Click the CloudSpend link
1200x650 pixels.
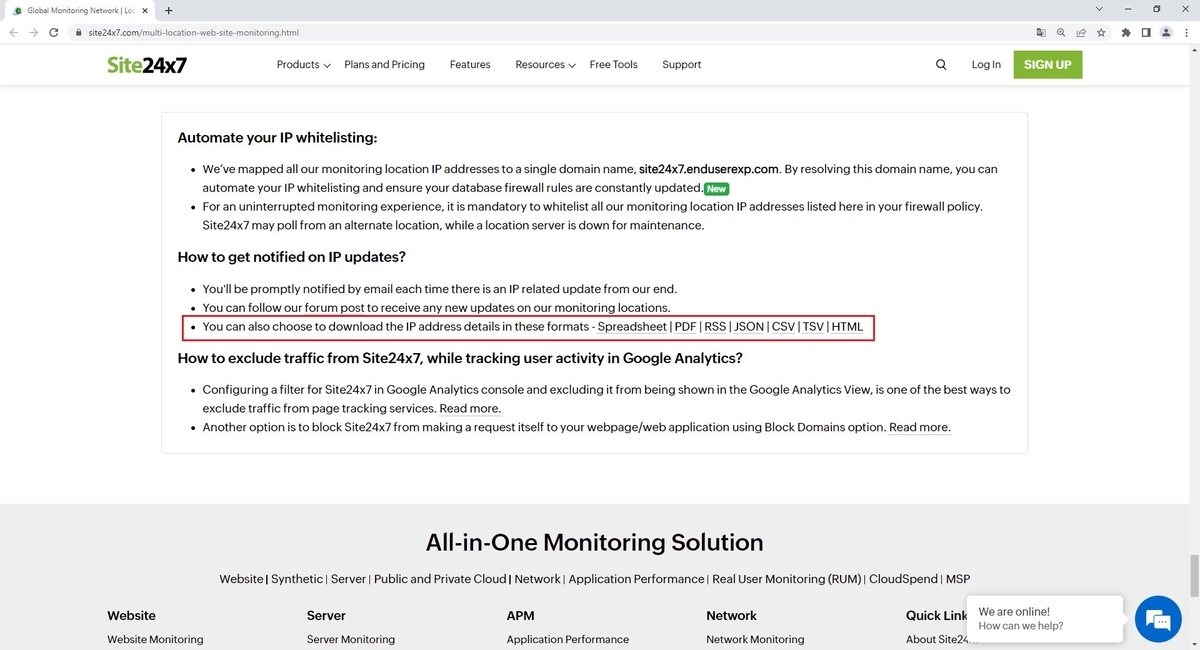pos(903,579)
